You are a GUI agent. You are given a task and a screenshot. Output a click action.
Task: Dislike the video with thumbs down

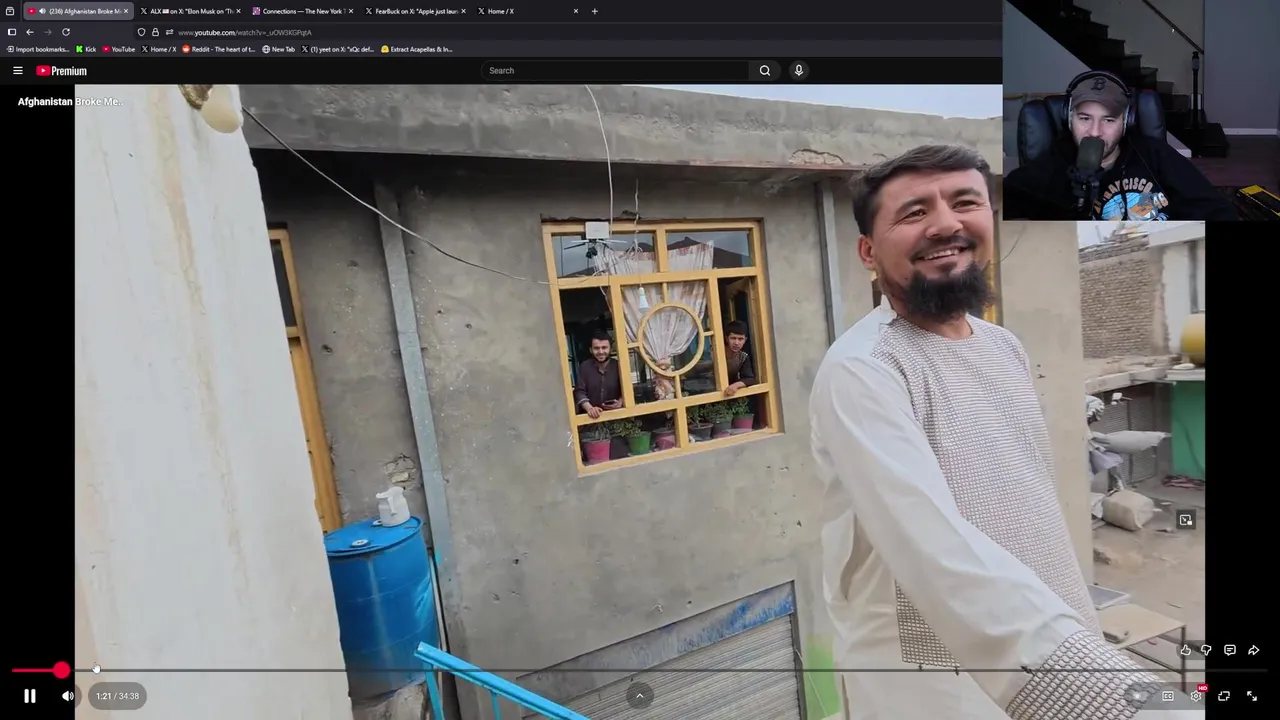pos(1206,650)
